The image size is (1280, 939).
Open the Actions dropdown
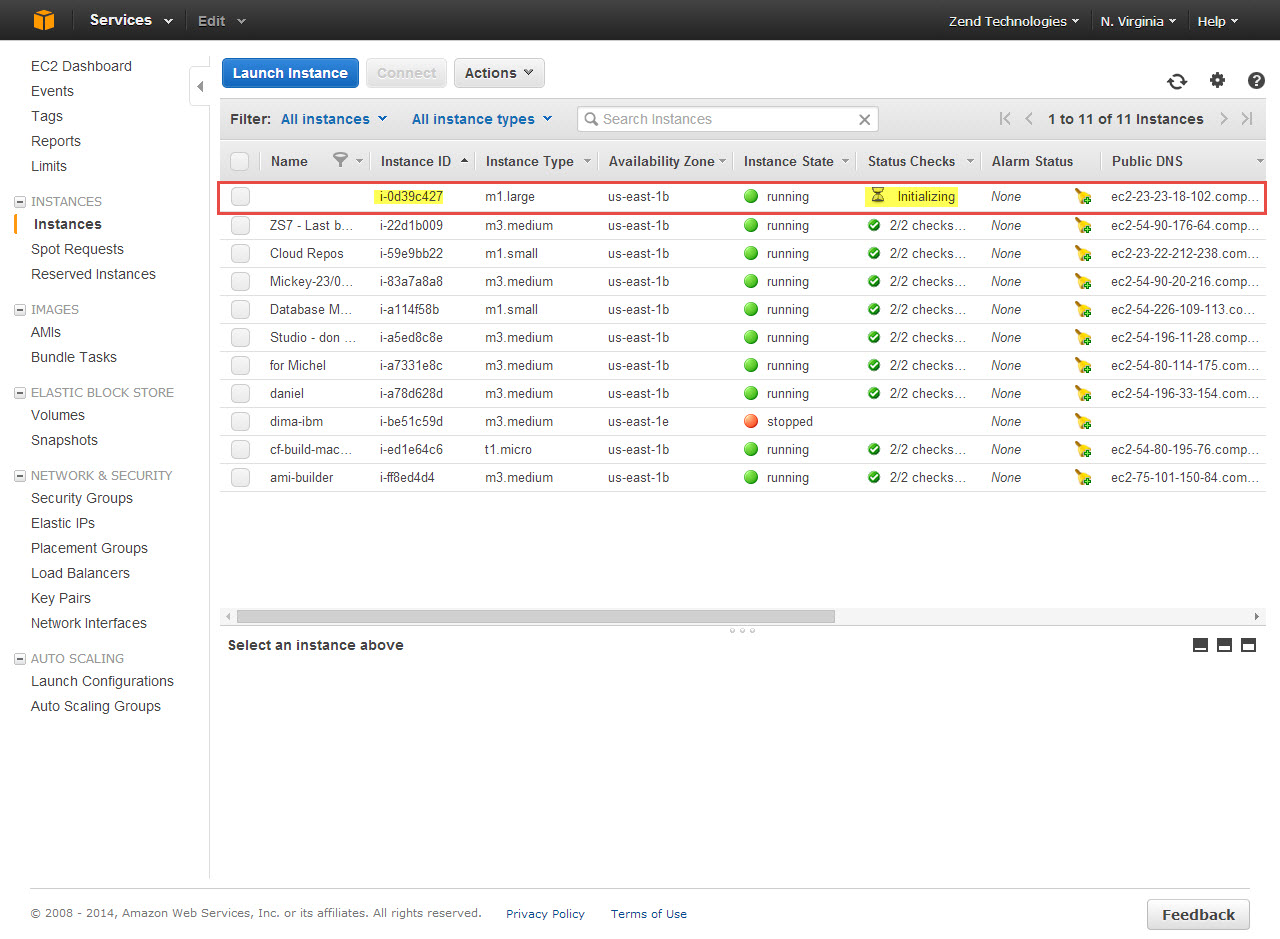tap(499, 72)
